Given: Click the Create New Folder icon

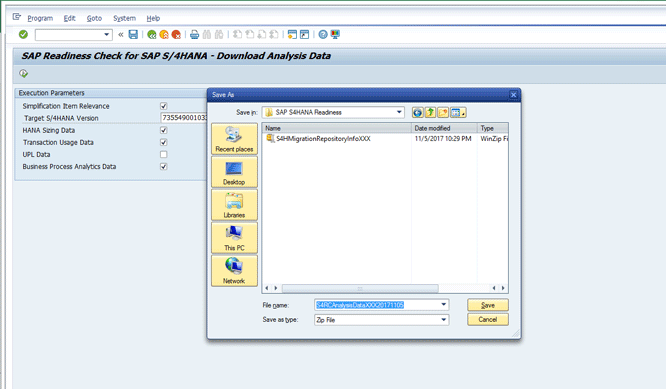Looking at the screenshot, I should (443, 113).
